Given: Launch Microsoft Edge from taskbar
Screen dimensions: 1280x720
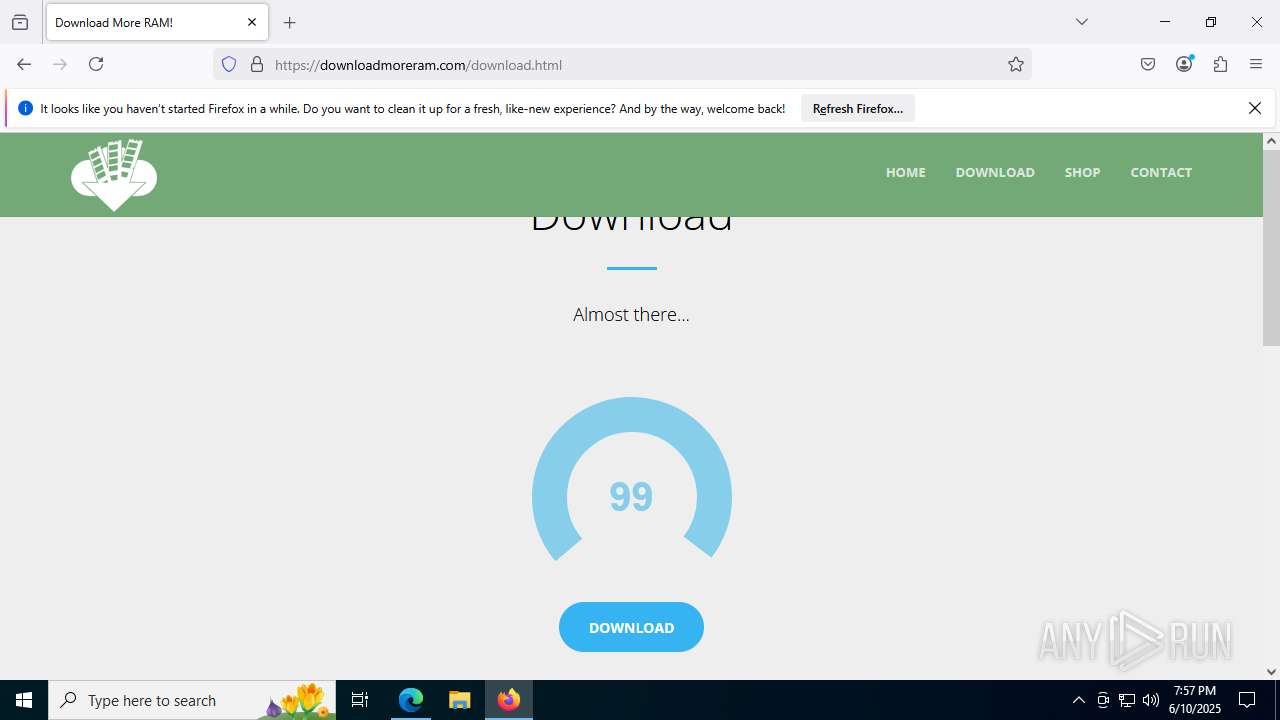Looking at the screenshot, I should pyautogui.click(x=411, y=700).
